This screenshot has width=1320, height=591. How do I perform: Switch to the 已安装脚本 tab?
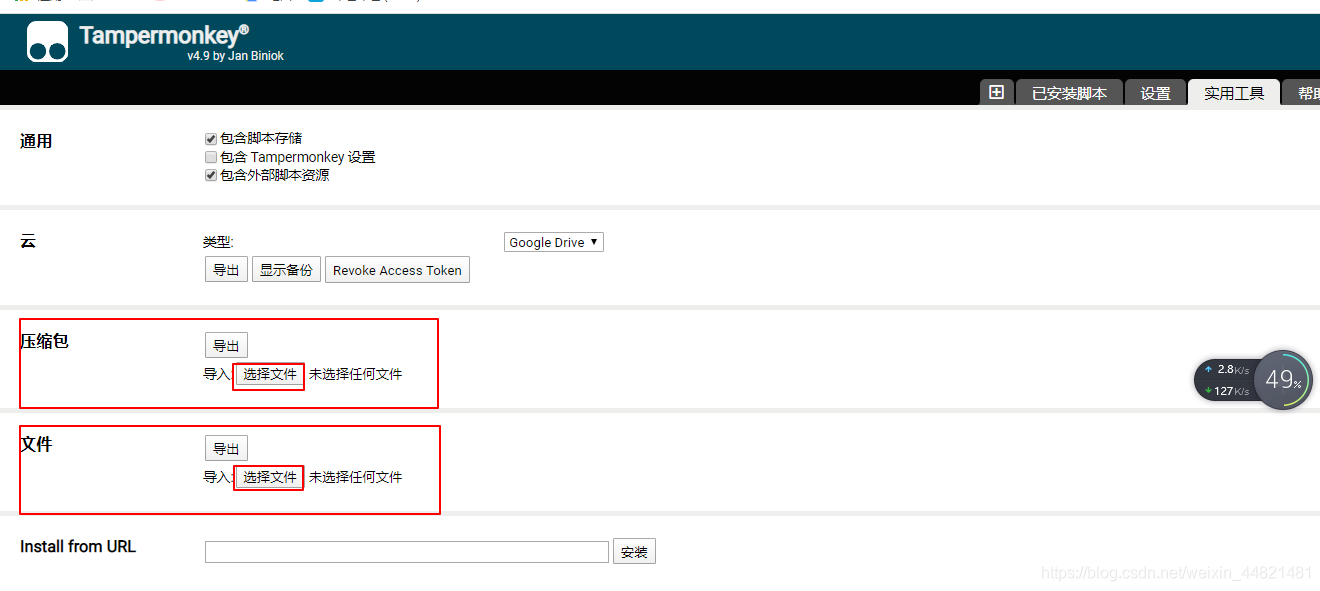click(x=1069, y=93)
